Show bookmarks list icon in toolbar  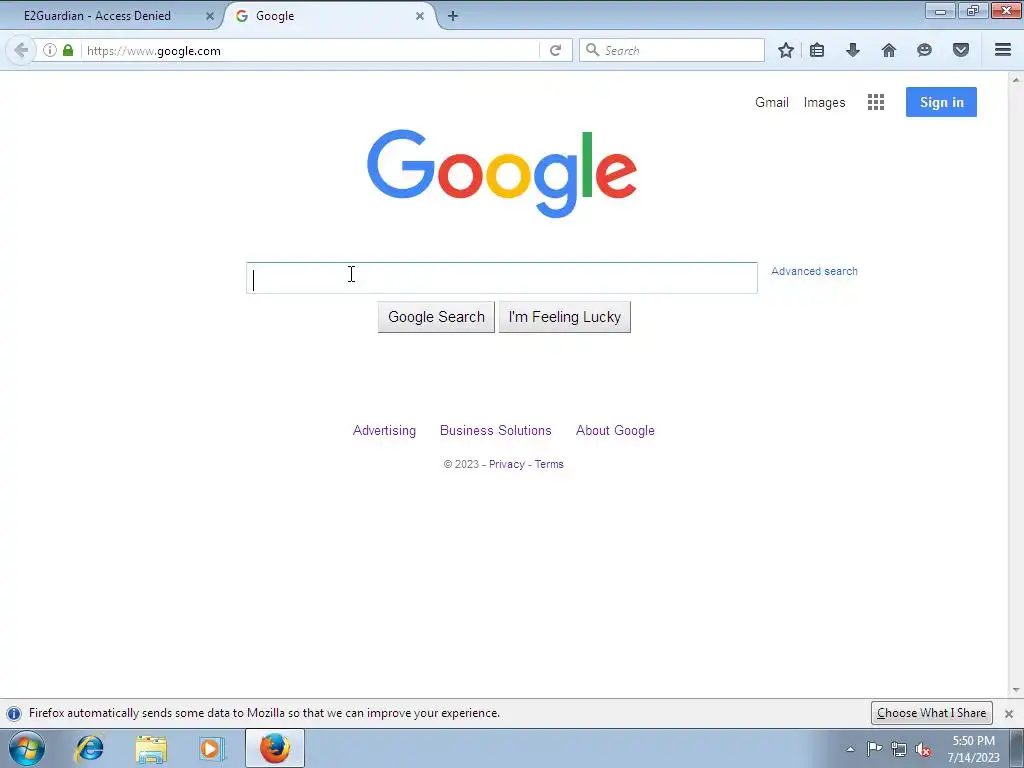tap(817, 50)
